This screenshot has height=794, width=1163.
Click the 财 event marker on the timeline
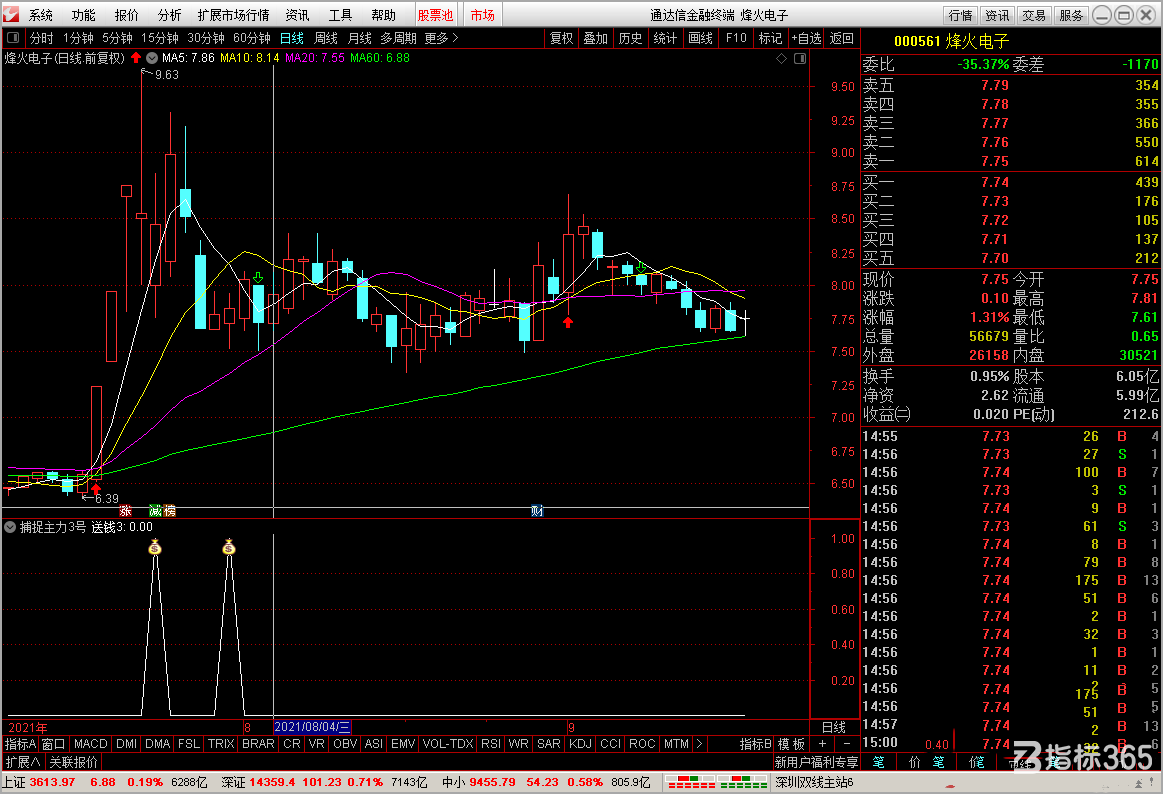pyautogui.click(x=537, y=511)
